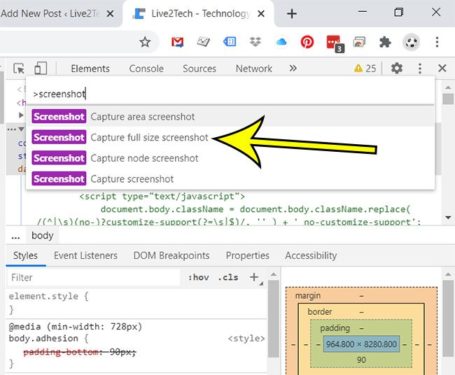Switch to the Styles pane tab

pyautogui.click(x=25, y=255)
